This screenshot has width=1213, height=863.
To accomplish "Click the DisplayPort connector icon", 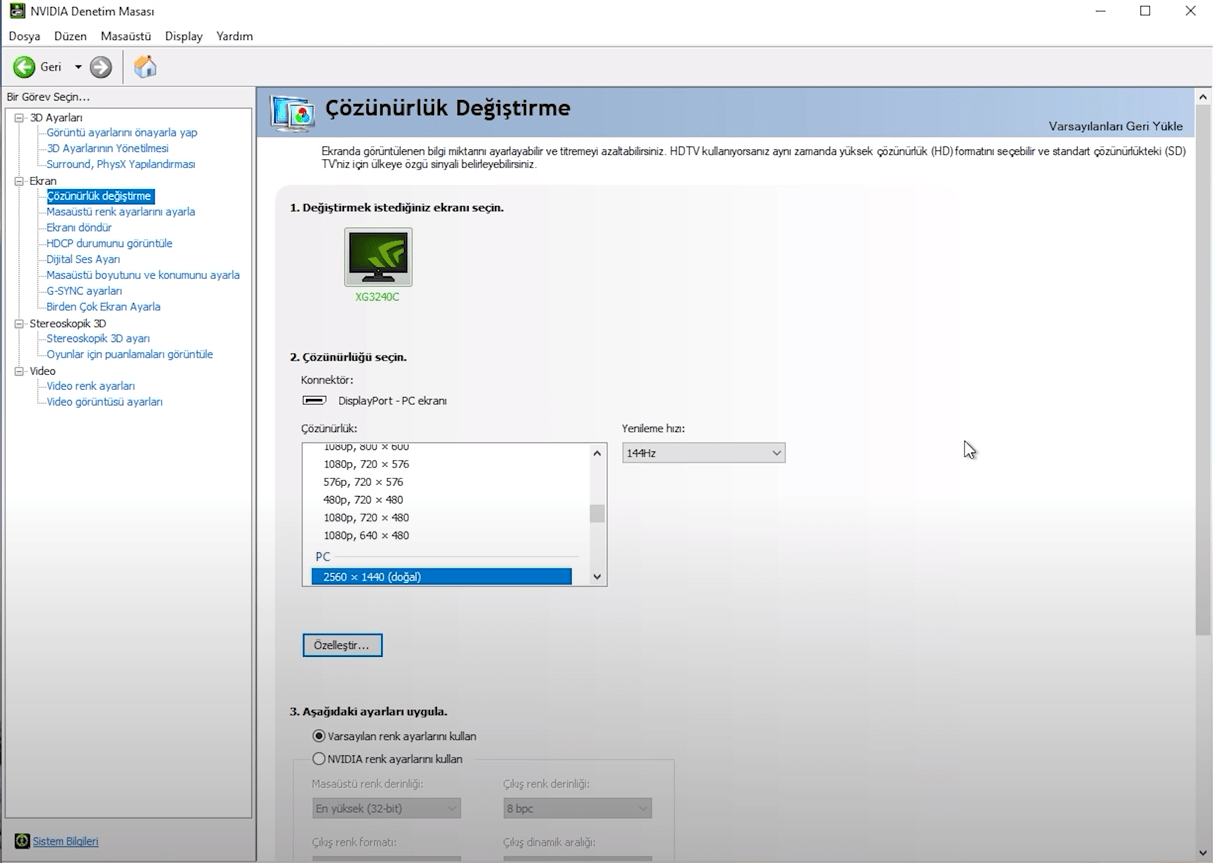I will [314, 401].
